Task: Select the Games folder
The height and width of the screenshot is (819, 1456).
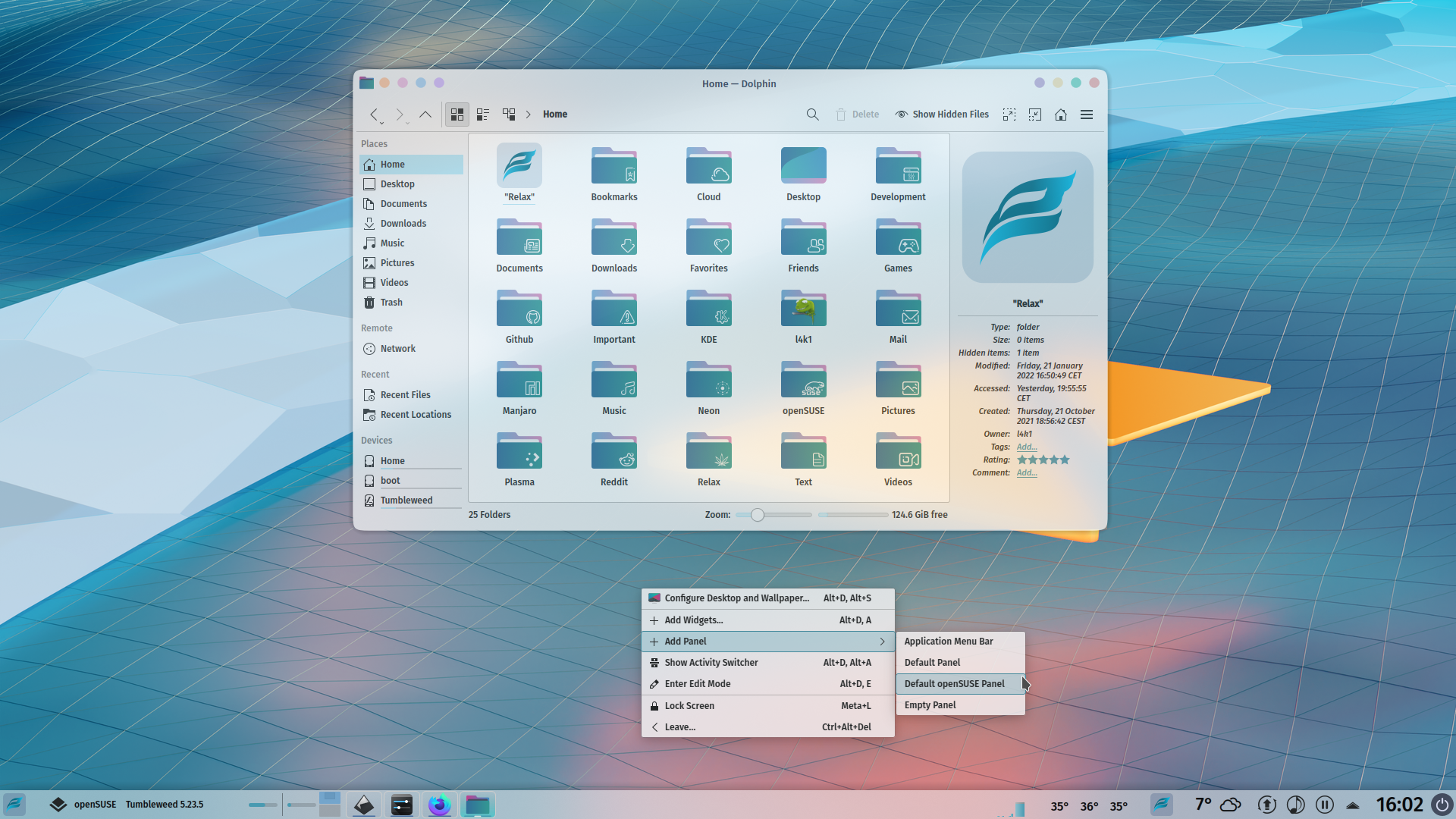Action: tap(898, 245)
